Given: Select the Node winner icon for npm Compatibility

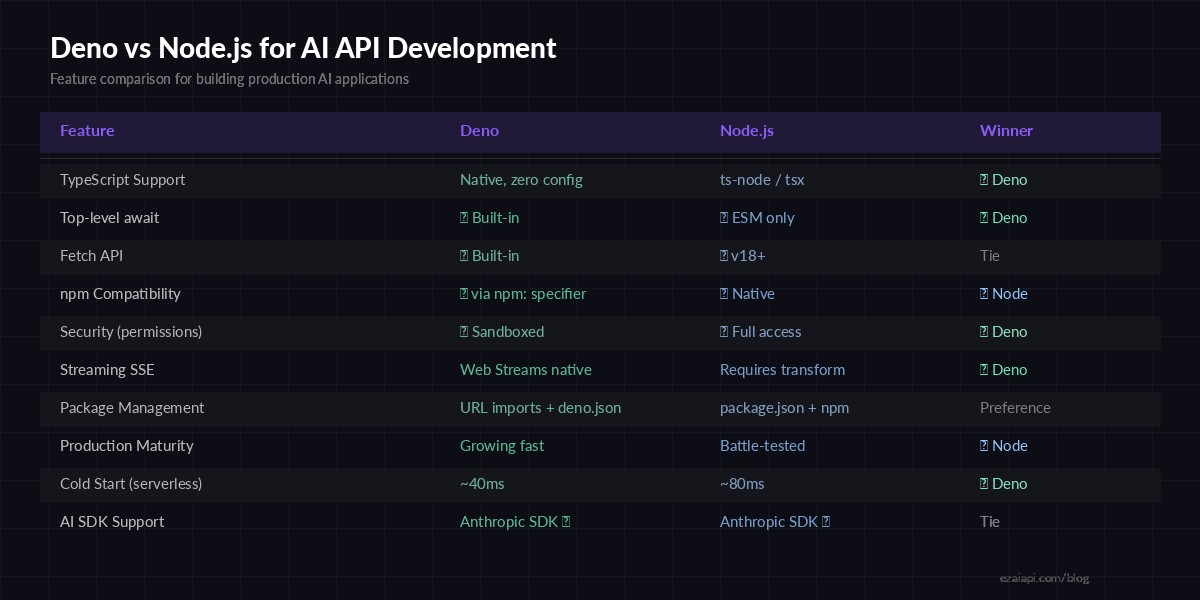Looking at the screenshot, I should coord(985,293).
